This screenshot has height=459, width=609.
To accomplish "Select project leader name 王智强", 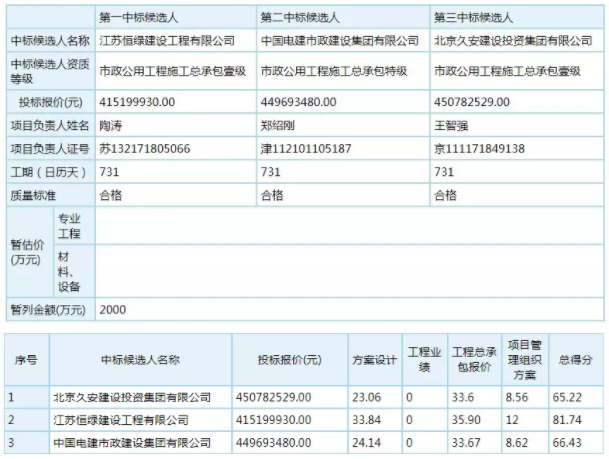I will [451, 125].
